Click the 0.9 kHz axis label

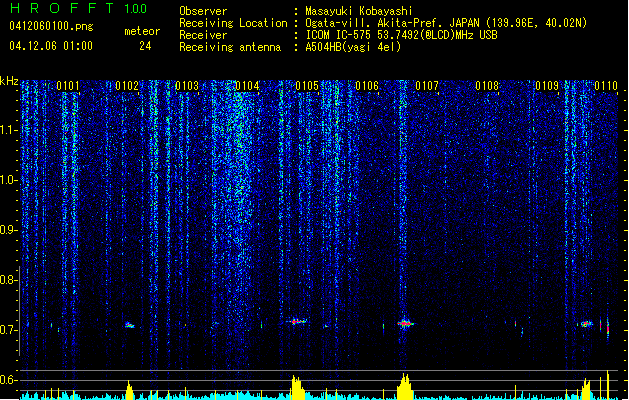pos(9,230)
